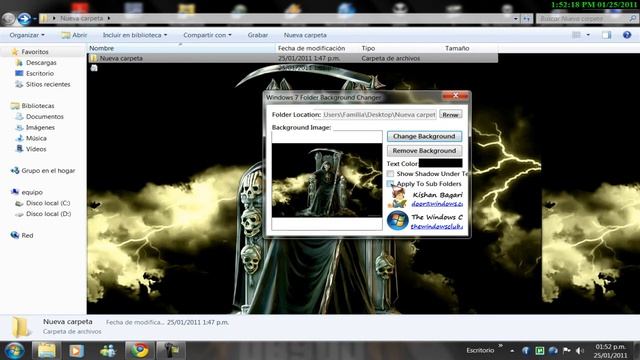Toggle the preview pane icon
The image size is (640, 360).
pos(607,35)
